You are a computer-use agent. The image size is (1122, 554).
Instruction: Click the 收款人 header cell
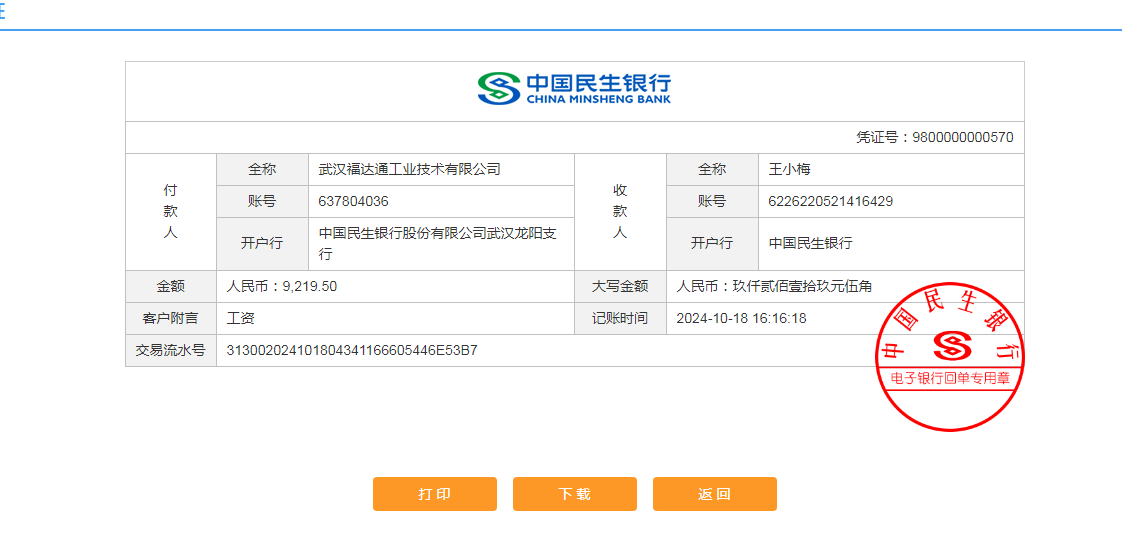pos(620,212)
